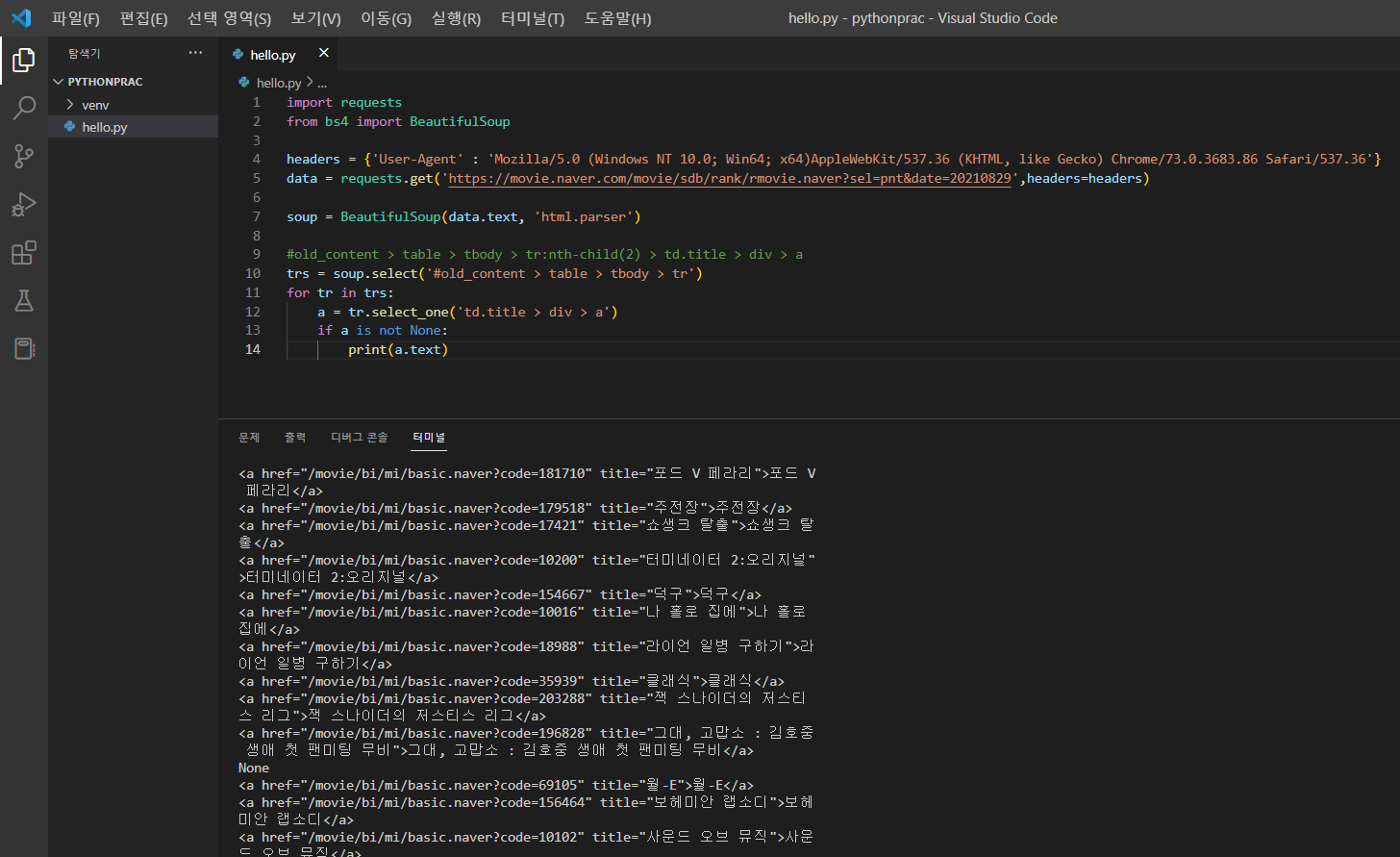Click the notebook icon in the activity bar
Viewport: 1400px width, 857px height.
tap(23, 348)
